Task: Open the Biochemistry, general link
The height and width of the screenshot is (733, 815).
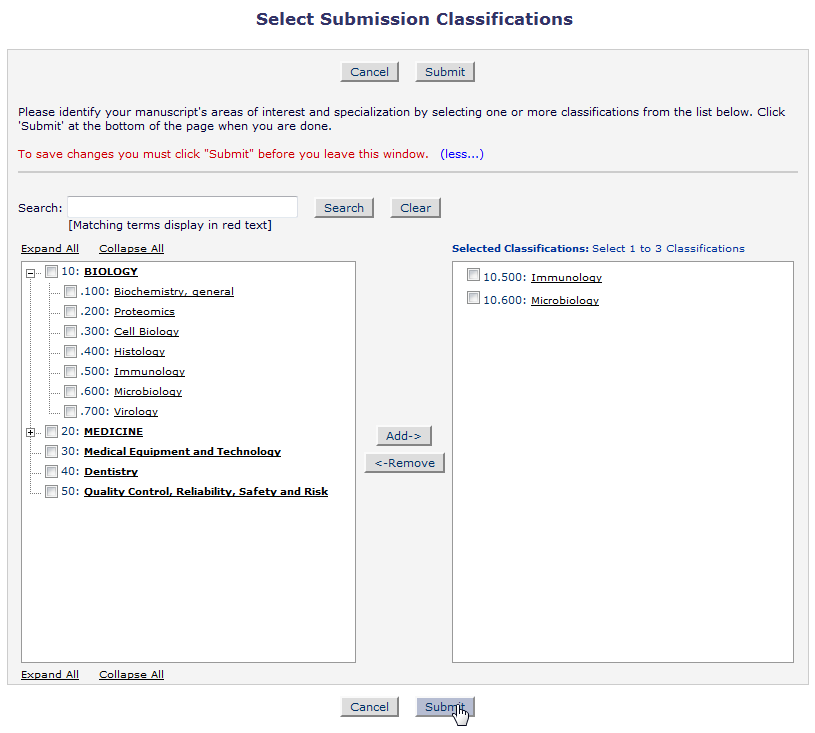Action: (174, 292)
